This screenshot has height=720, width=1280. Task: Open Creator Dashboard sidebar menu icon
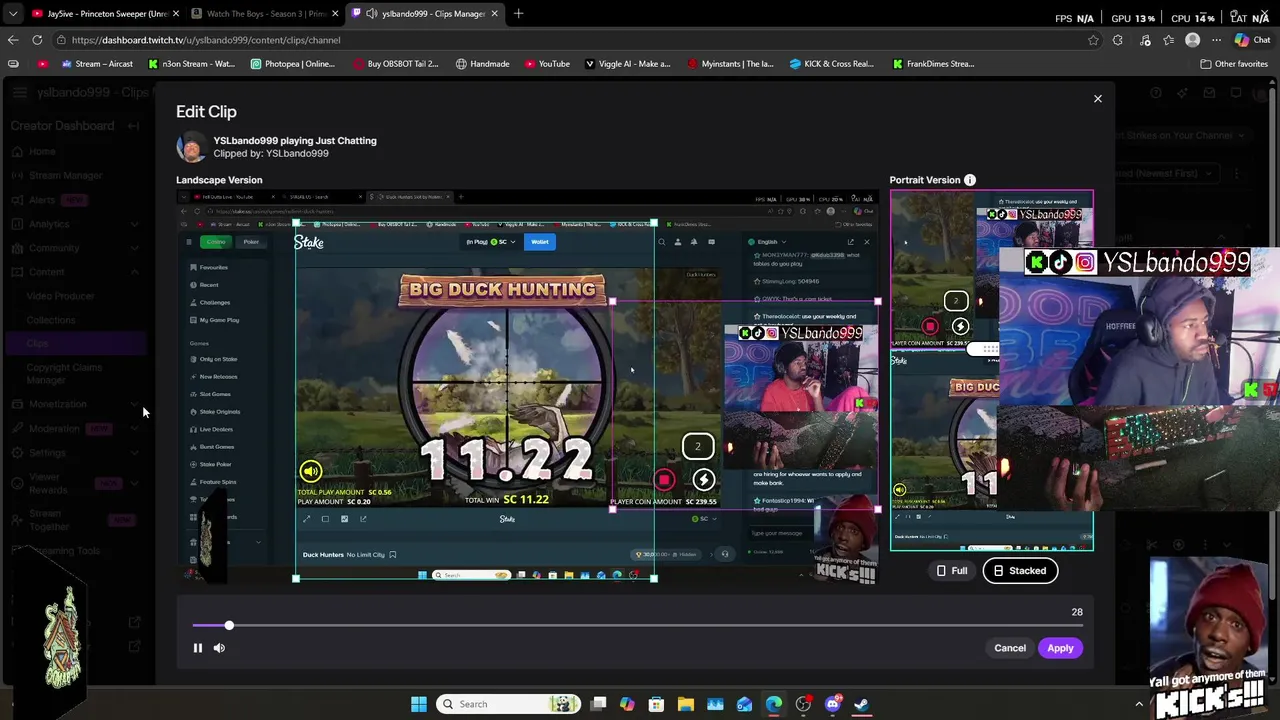pyautogui.click(x=20, y=93)
